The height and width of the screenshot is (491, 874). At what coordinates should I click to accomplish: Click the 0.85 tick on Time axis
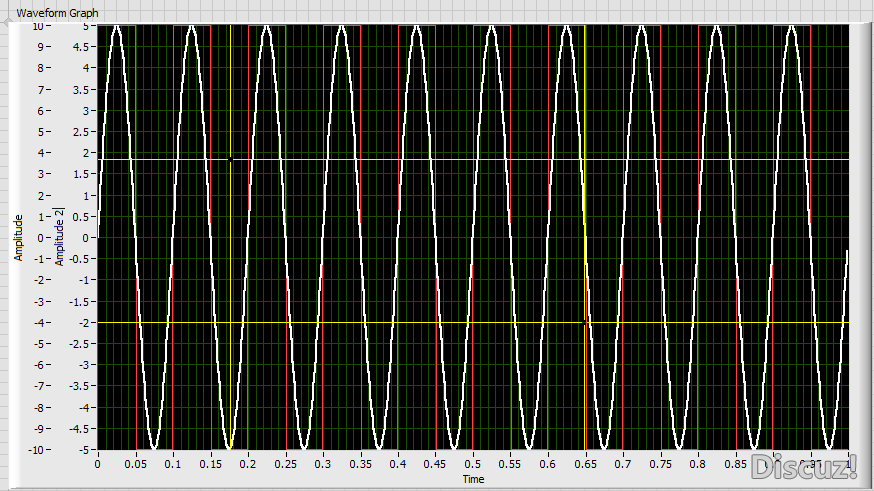tap(735, 464)
